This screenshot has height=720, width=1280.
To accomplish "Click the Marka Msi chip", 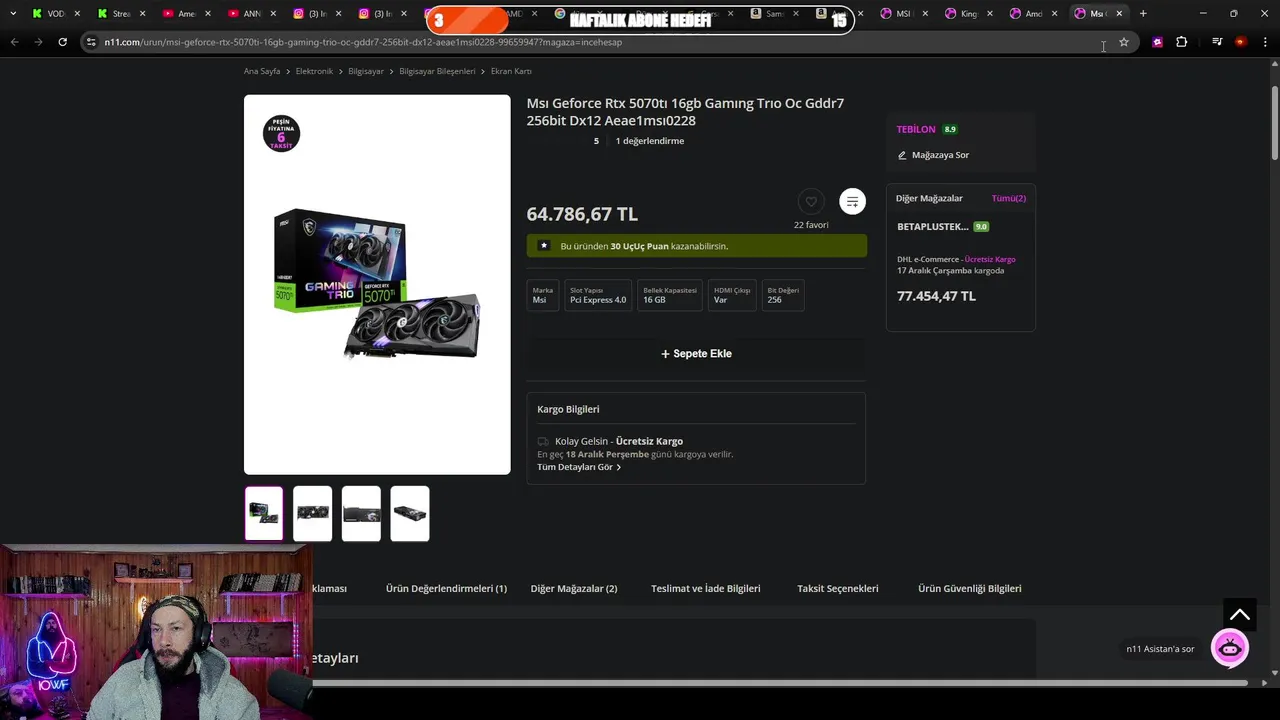I will pyautogui.click(x=543, y=295).
